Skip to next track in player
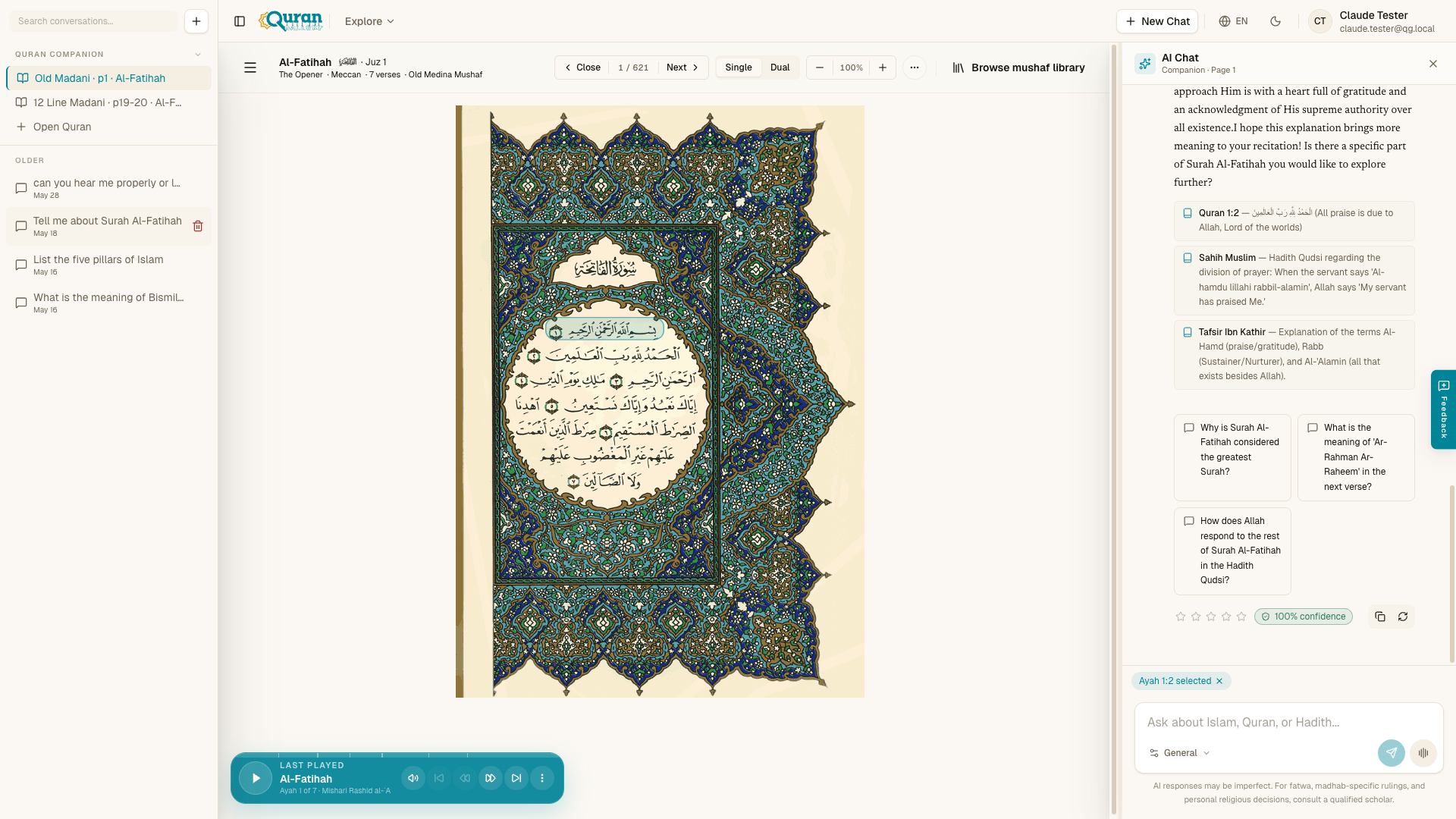The image size is (1456, 819). [x=516, y=778]
